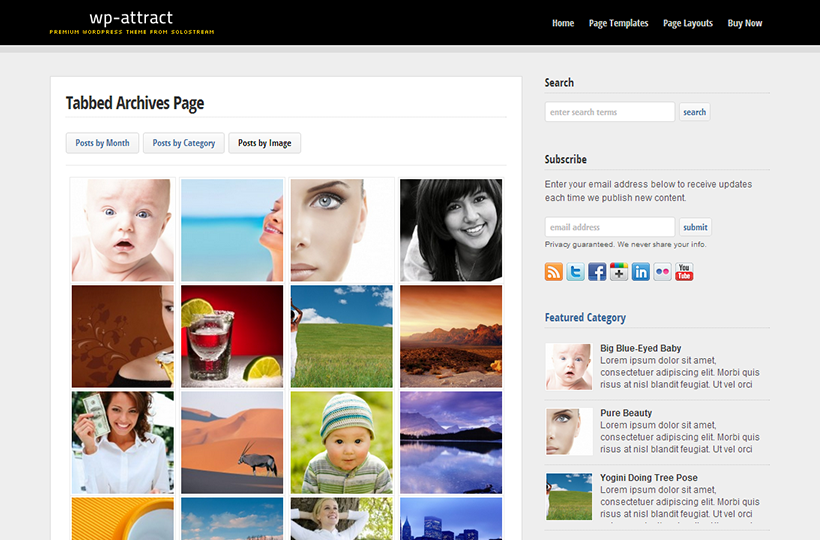Screen dimensions: 820x540
Task: Click the Pure Beauty sidebar thumbnail
Action: click(x=569, y=431)
